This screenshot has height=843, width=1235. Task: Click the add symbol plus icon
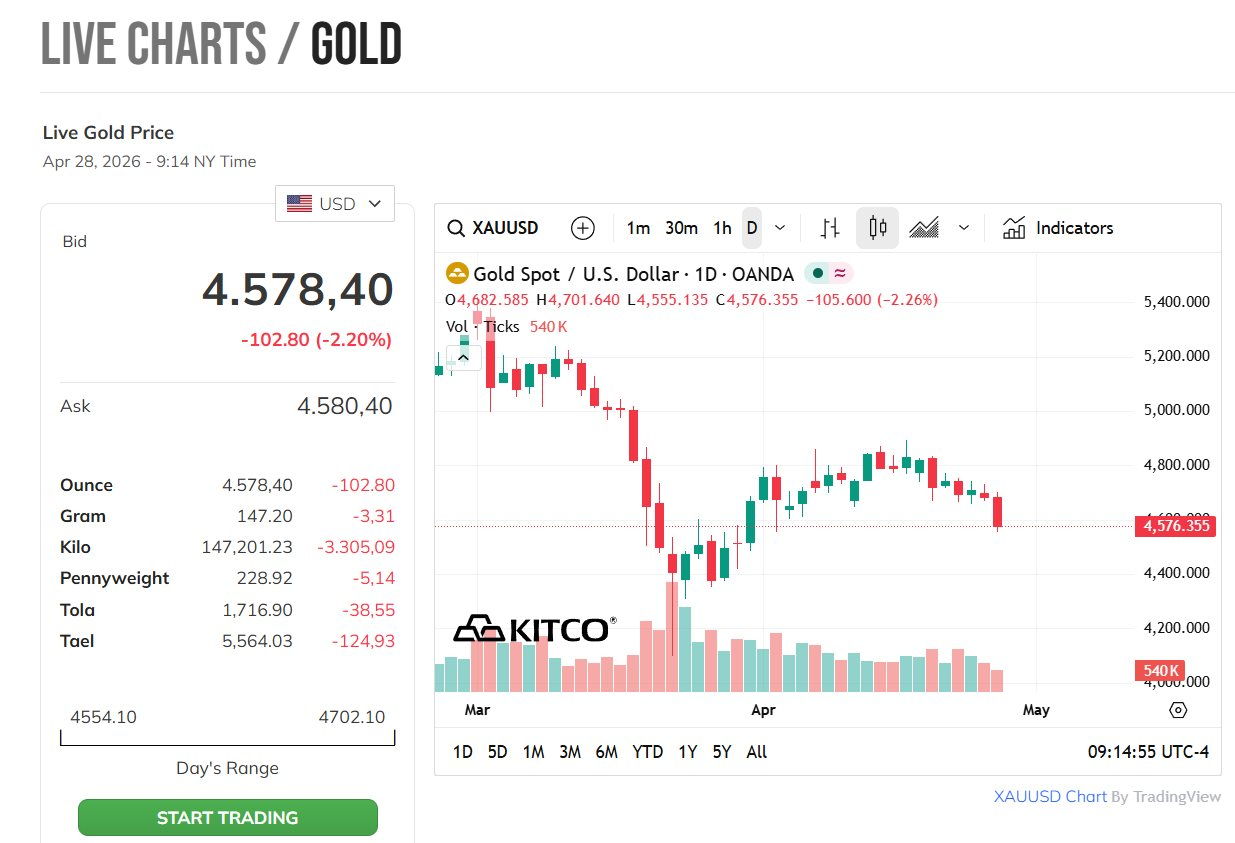582,228
